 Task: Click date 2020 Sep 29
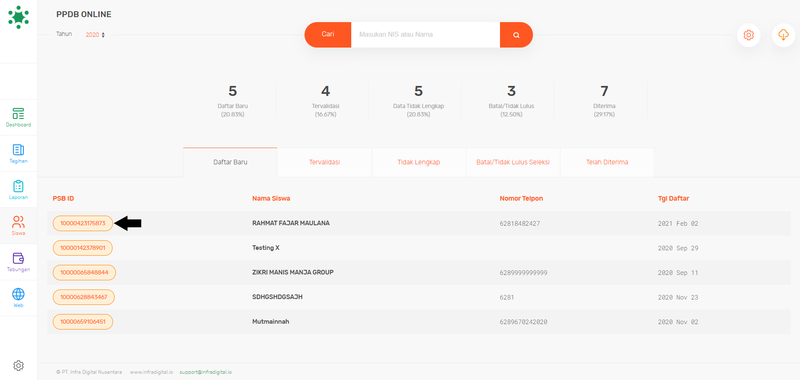click(x=678, y=248)
